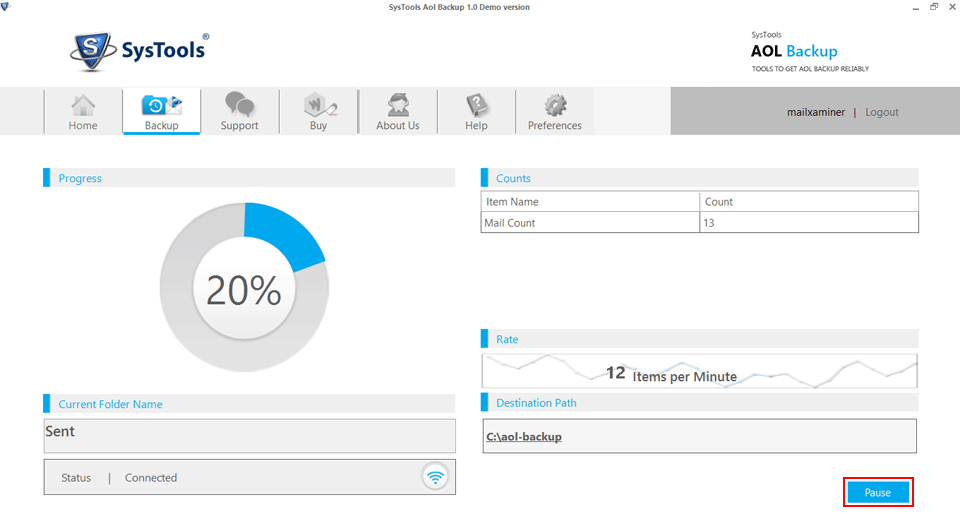Switch to the Help tab label
Image resolution: width=960 pixels, height=514 pixels.
pyautogui.click(x=476, y=125)
